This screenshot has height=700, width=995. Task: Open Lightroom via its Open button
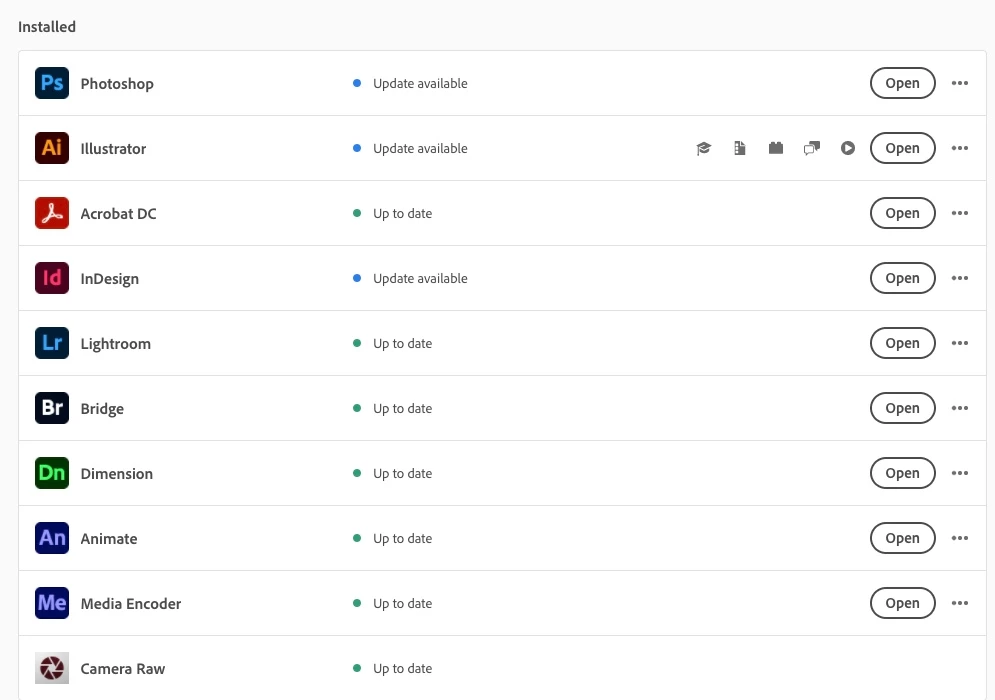(x=902, y=343)
